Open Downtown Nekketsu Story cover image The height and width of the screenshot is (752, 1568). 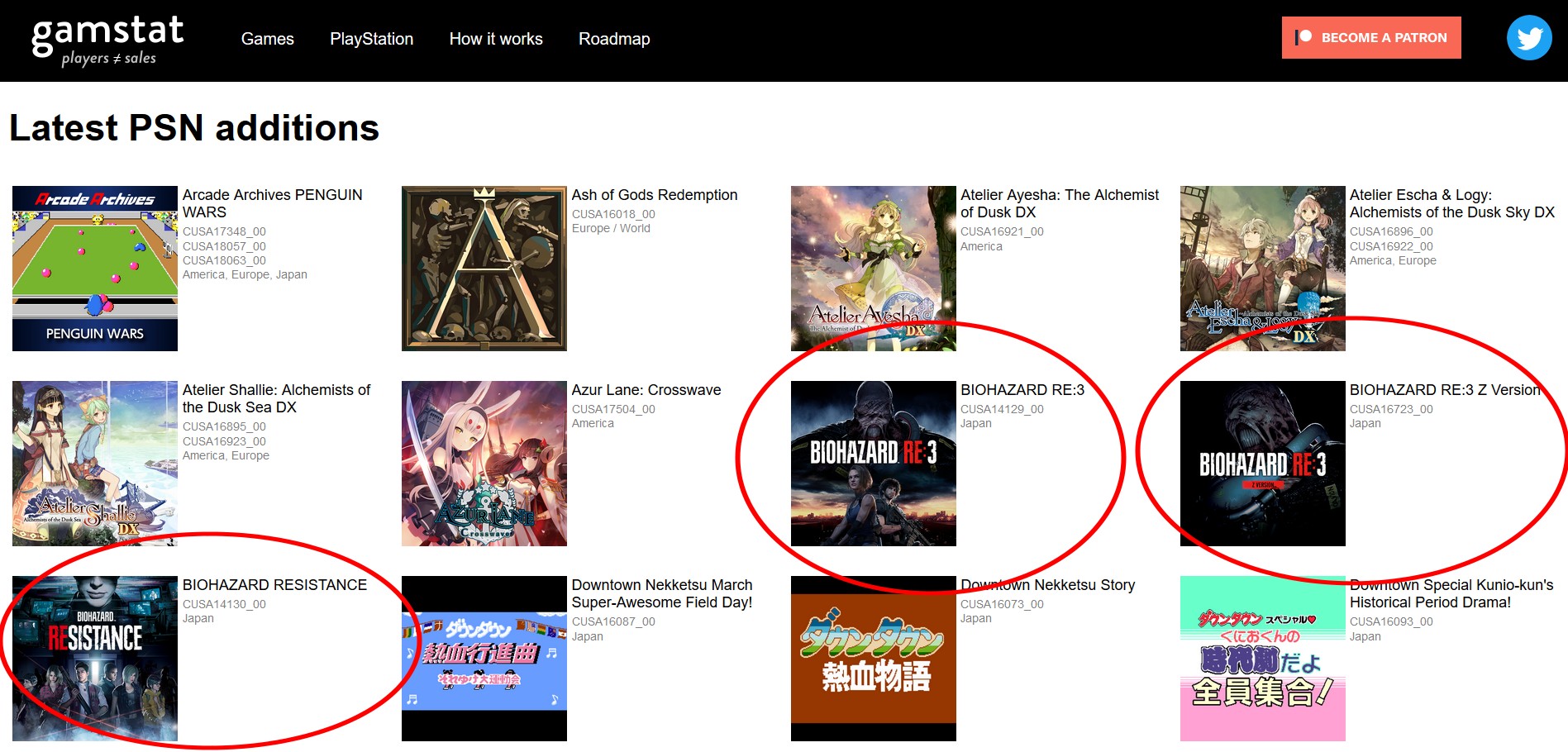pyautogui.click(x=874, y=659)
